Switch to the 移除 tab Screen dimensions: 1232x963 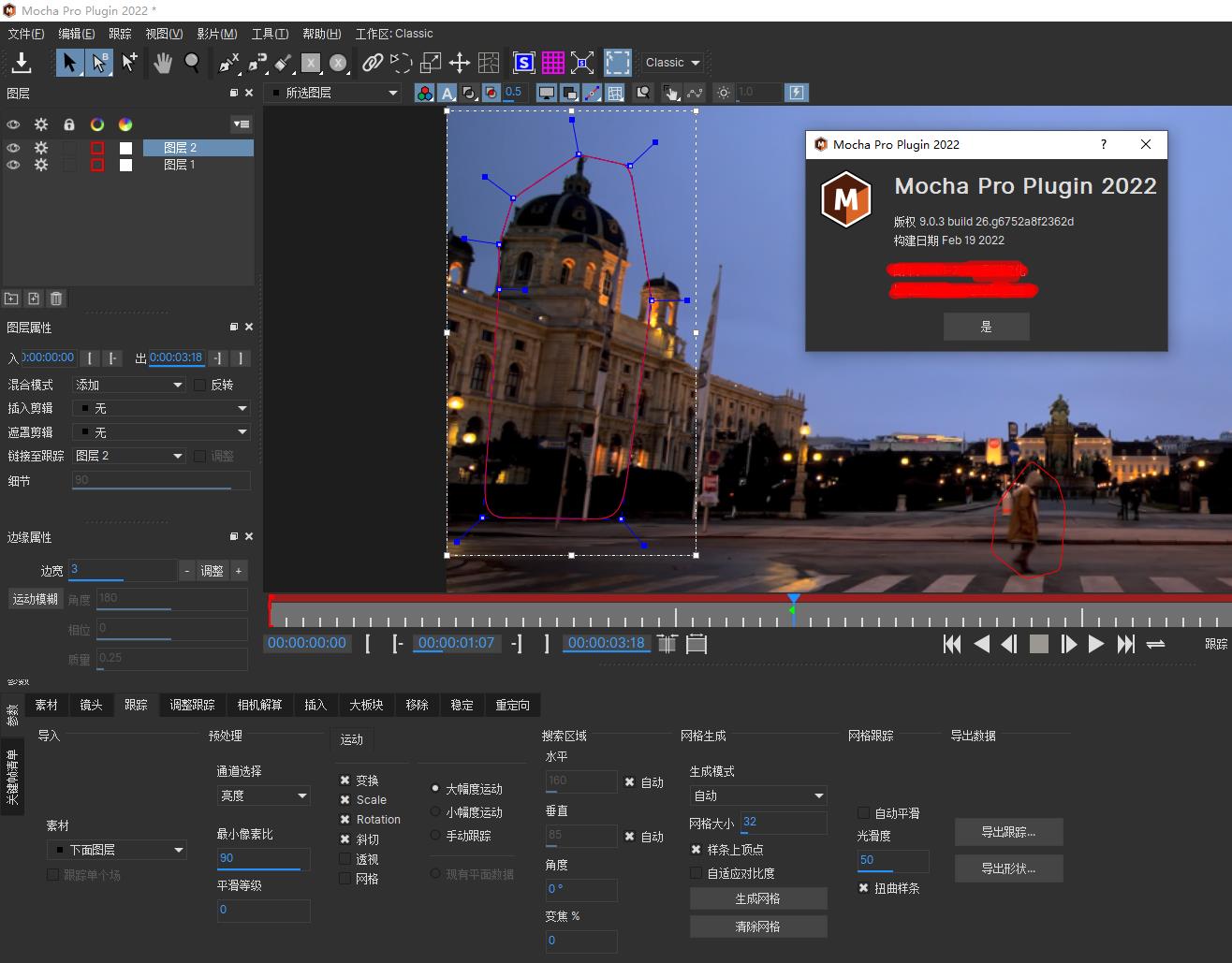click(417, 705)
